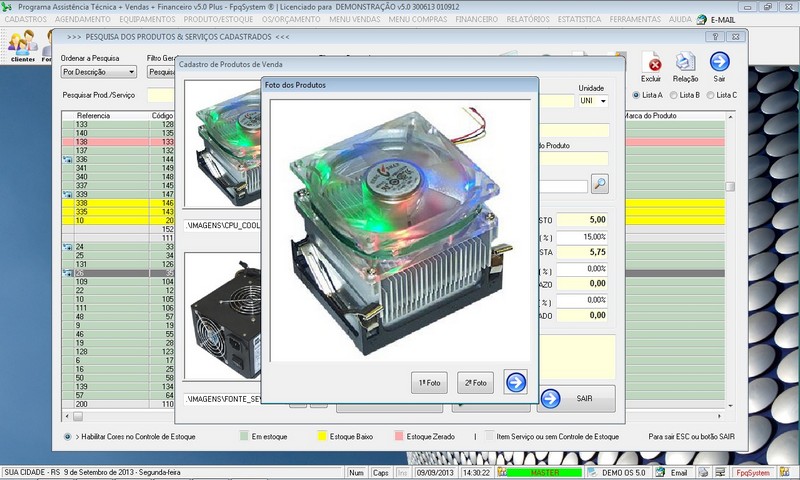This screenshot has width=800, height=480.
Task: Select the yellow row with Referencia 338
Action: [118, 203]
